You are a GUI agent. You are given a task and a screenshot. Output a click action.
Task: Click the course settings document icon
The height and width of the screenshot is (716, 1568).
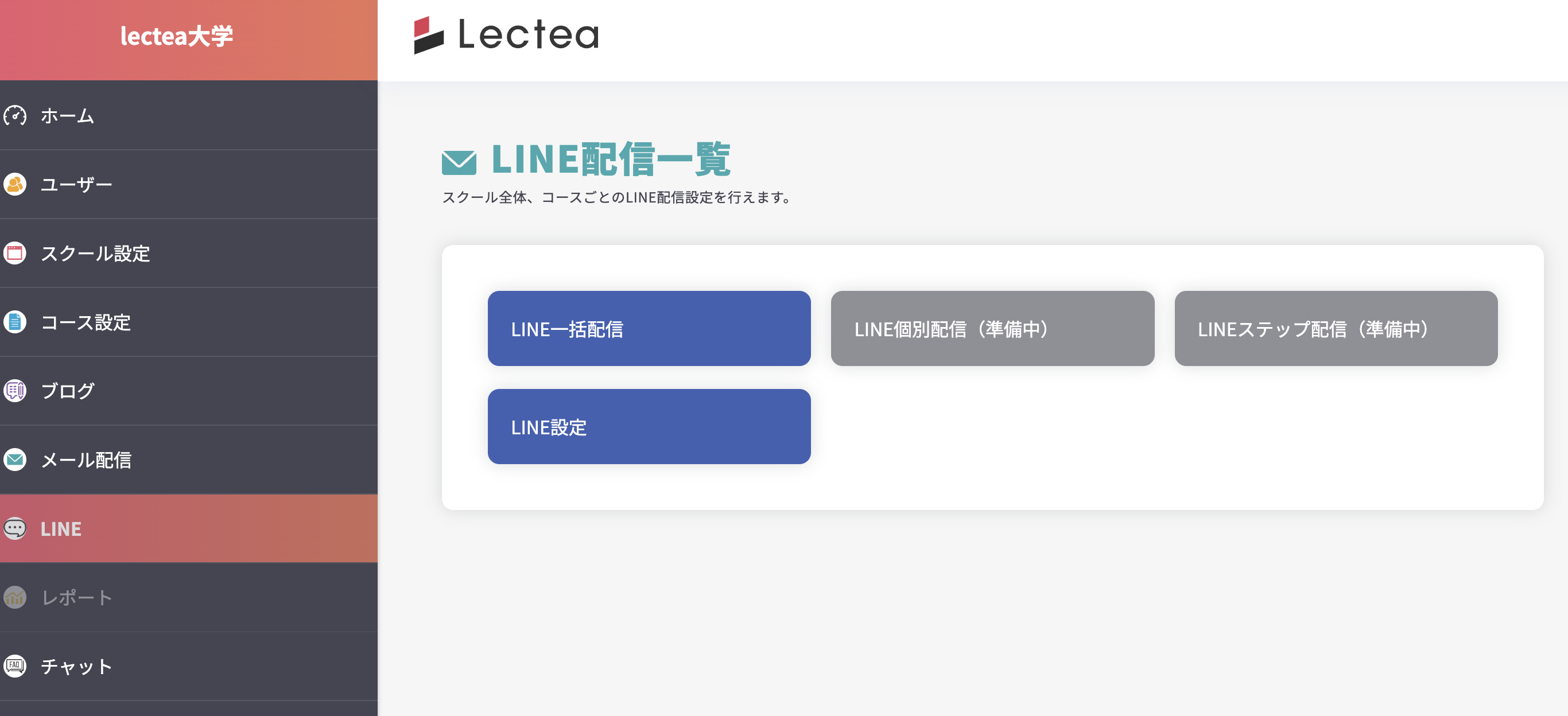[x=14, y=322]
